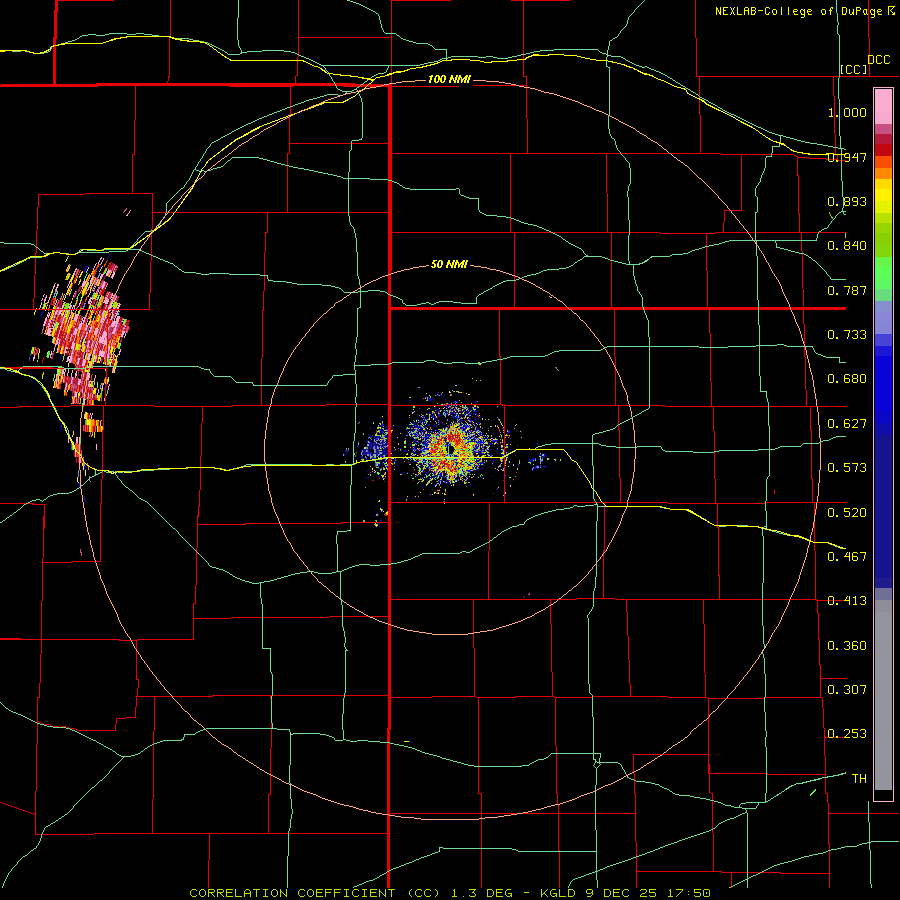Click the 0.733 color scale value
This screenshot has width=900, height=900.
click(847, 335)
